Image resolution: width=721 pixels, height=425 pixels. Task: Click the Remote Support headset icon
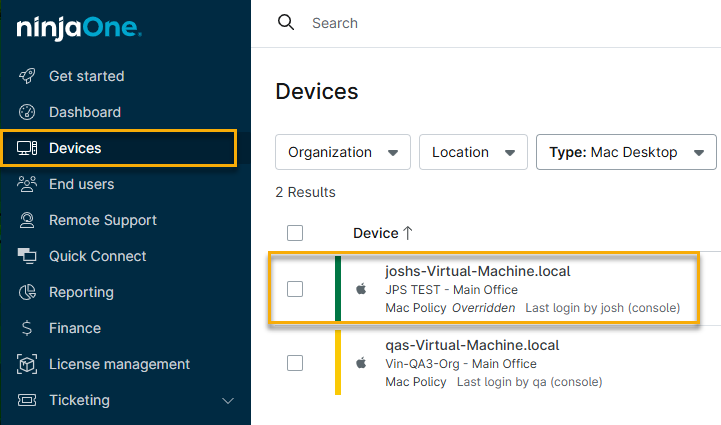(28, 220)
